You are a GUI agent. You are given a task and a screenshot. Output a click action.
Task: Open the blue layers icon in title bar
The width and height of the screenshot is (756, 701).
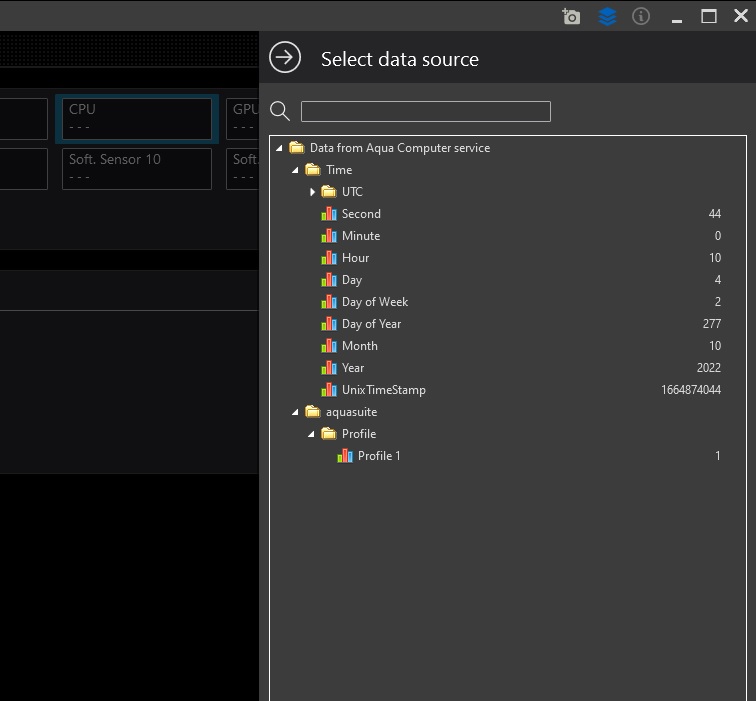[x=607, y=16]
